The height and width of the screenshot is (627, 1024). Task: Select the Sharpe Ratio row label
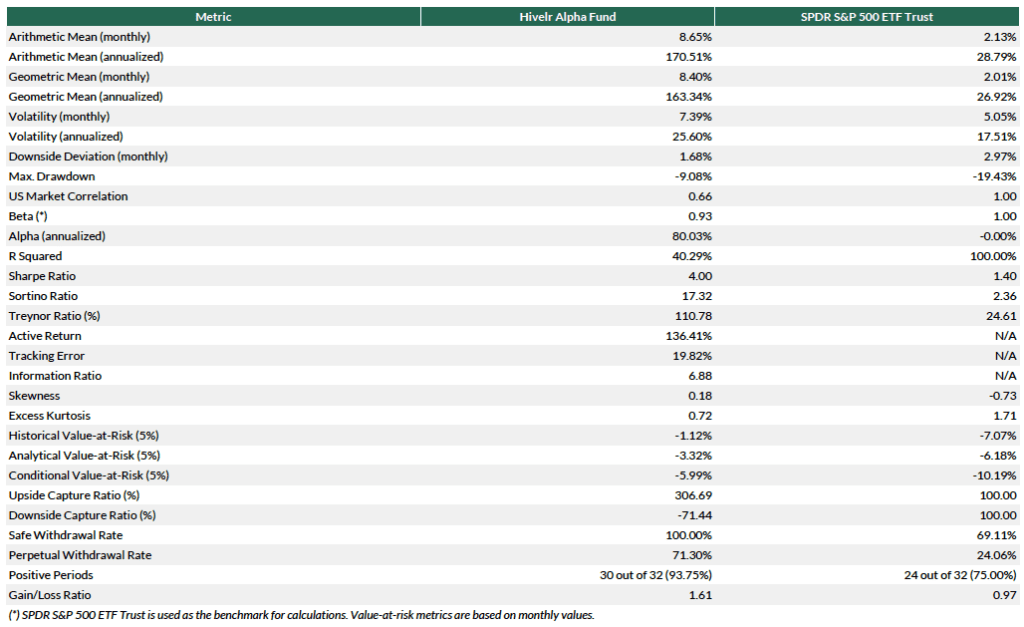tap(42, 276)
